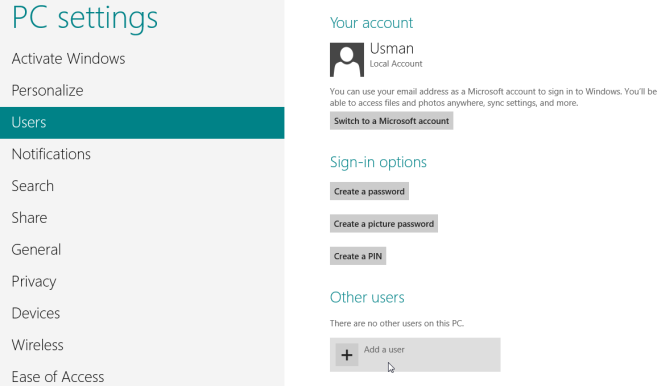Click Create a picture password button
The height and width of the screenshot is (386, 660).
tap(384, 224)
